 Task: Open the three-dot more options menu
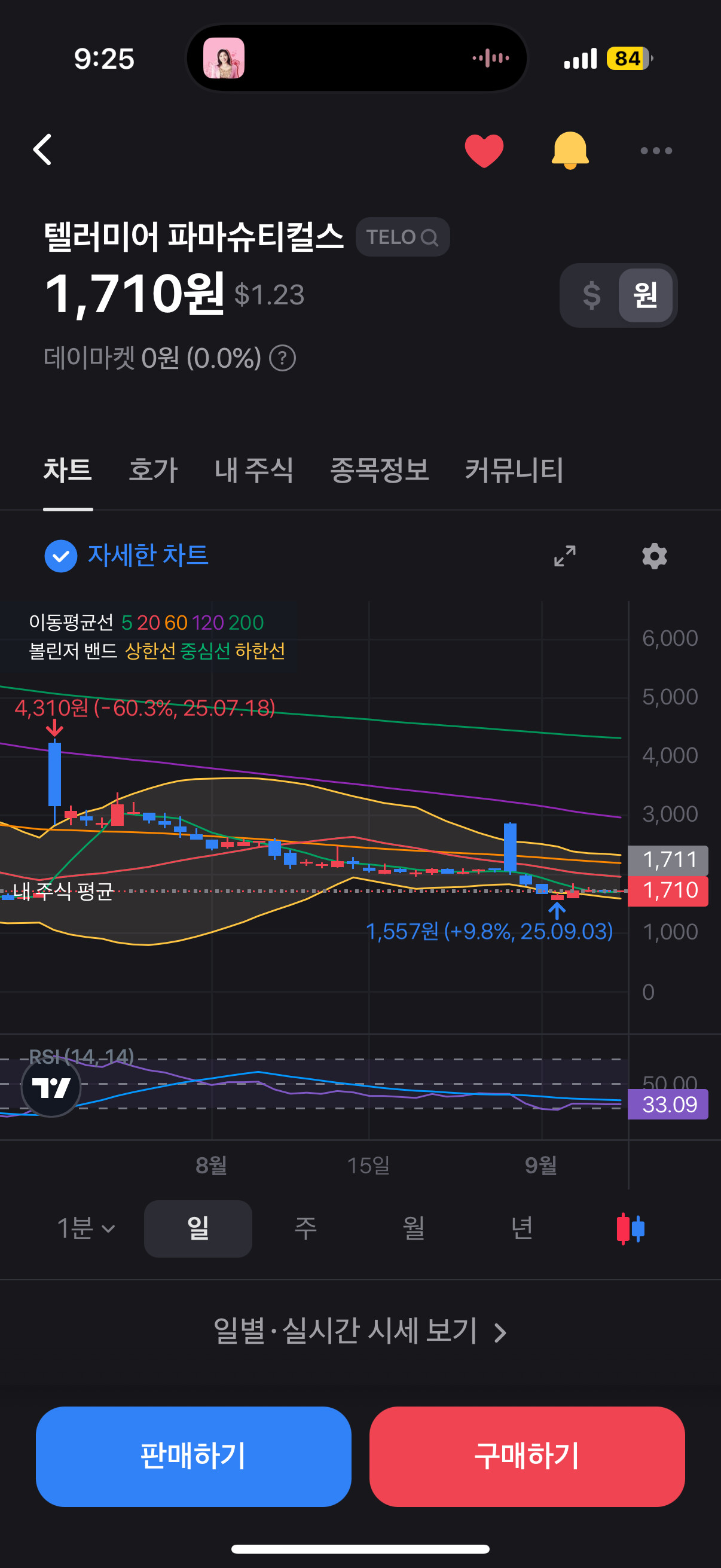[x=656, y=150]
